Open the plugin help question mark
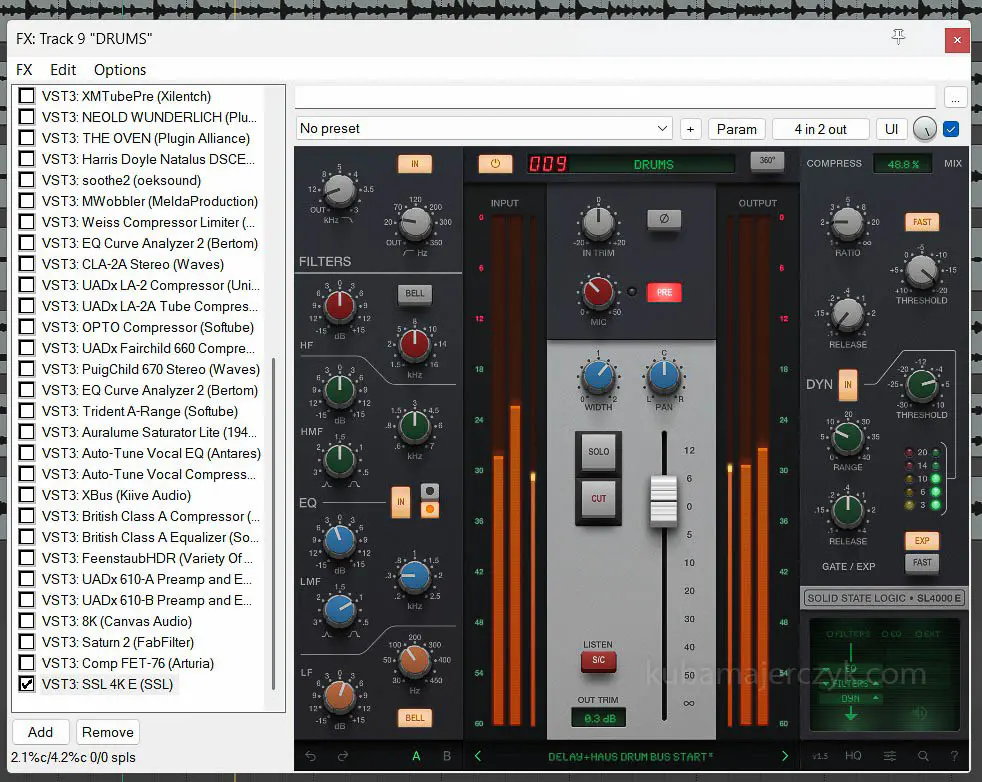Viewport: 982px width, 782px height. point(954,757)
